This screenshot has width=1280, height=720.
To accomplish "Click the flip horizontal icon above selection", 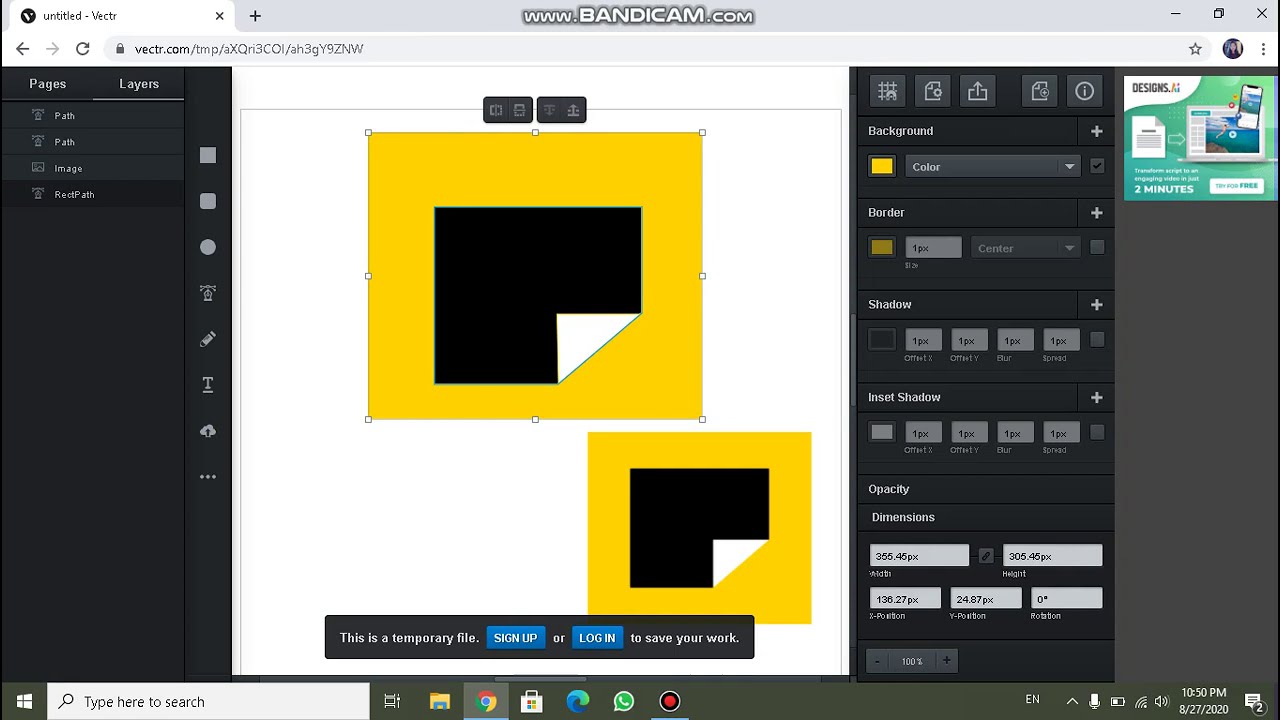I will pos(496,110).
